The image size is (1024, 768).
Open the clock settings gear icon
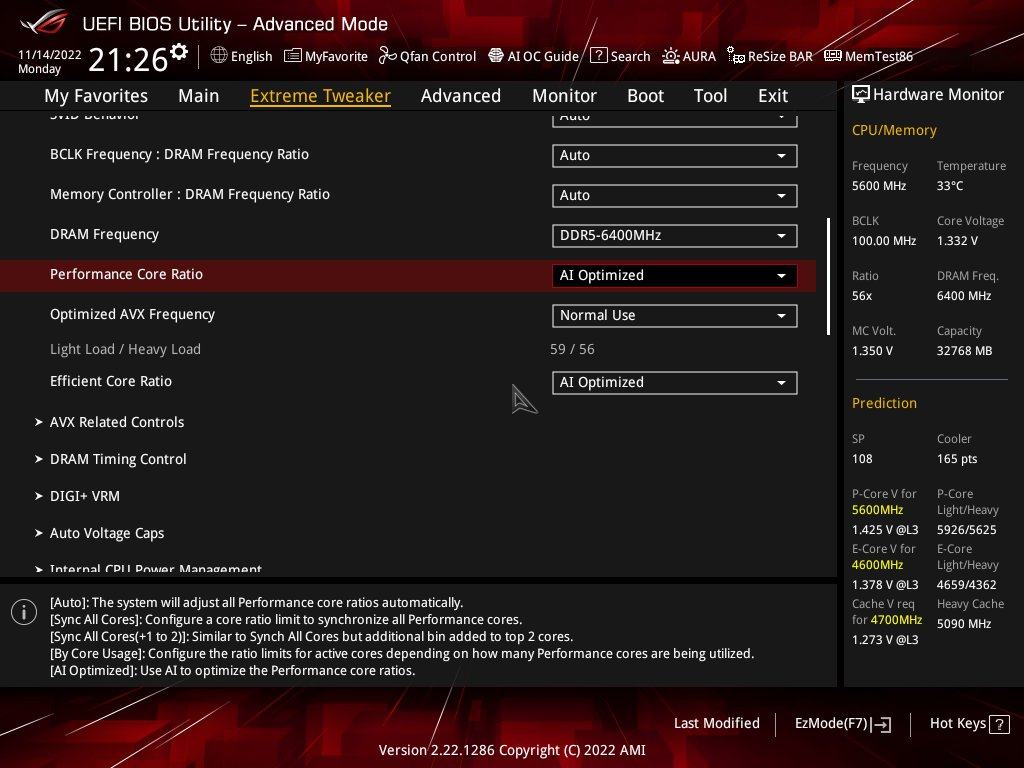[x=178, y=52]
